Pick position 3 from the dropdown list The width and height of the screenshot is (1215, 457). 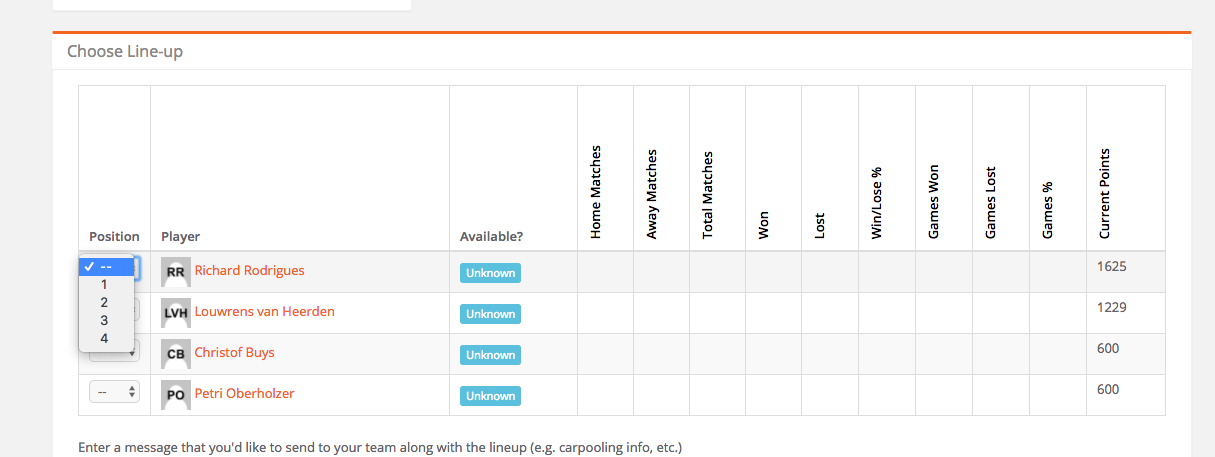tap(104, 321)
